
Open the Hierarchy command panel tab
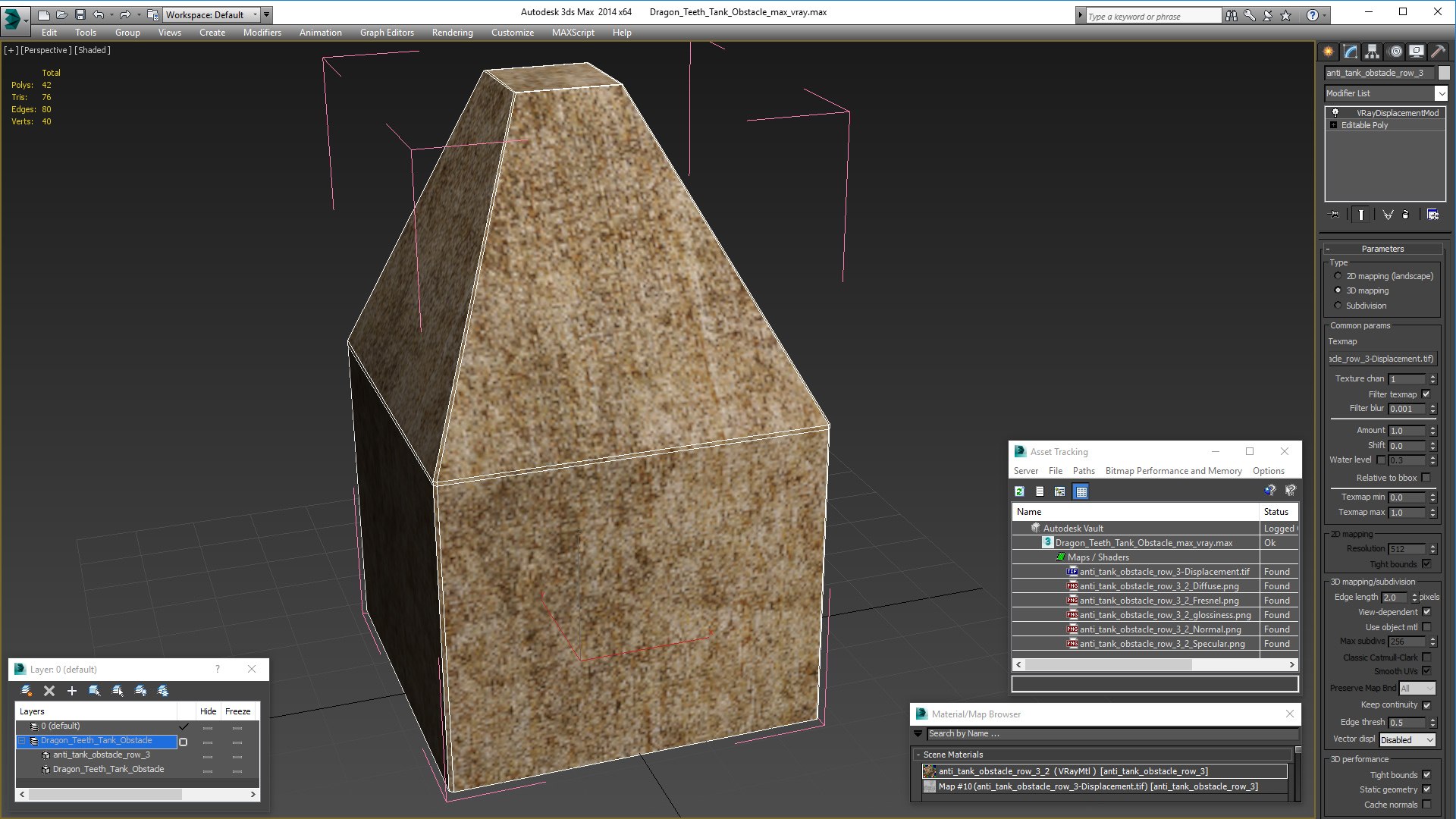(1372, 52)
